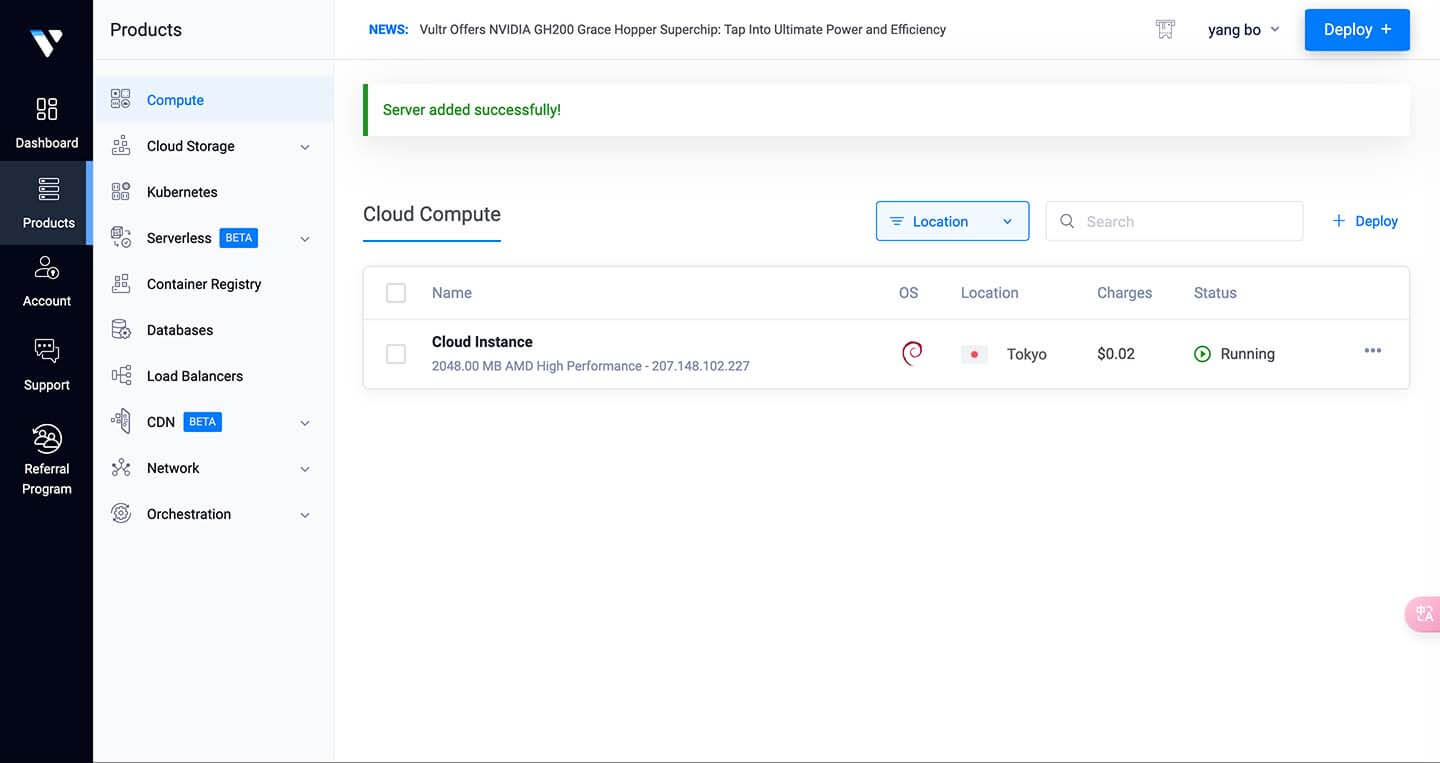
Task: Click the green Running status icon
Action: 1203,354
